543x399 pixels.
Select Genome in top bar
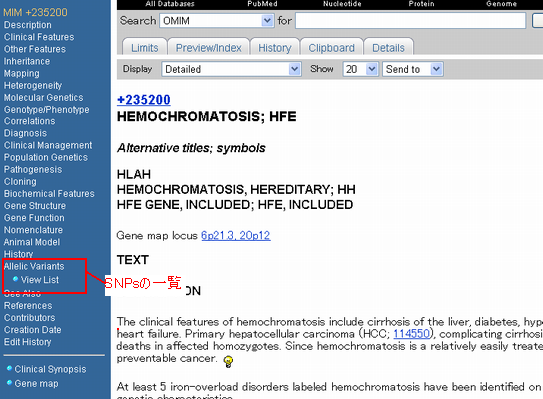pyautogui.click(x=501, y=4)
